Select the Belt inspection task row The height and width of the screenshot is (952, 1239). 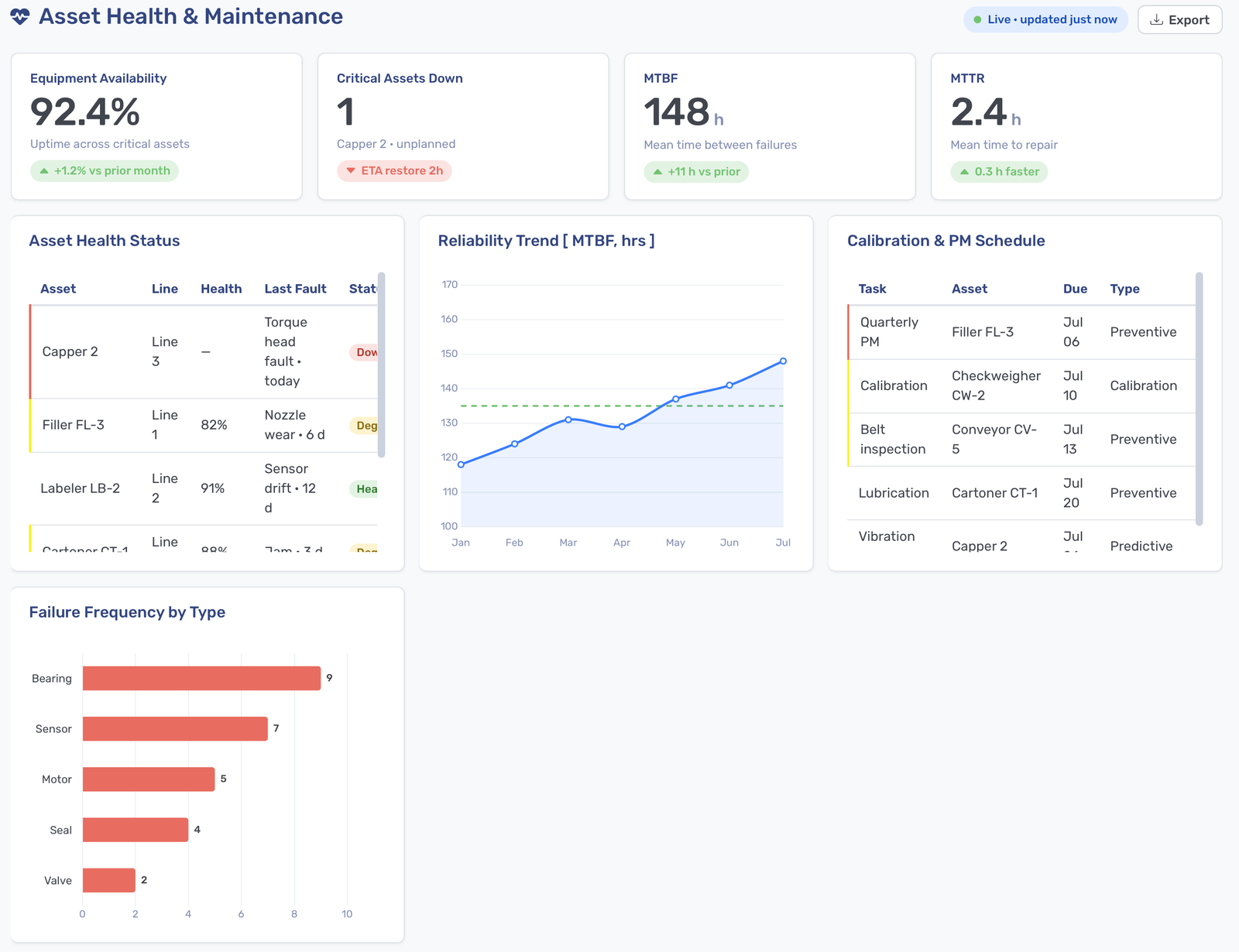coord(1021,439)
